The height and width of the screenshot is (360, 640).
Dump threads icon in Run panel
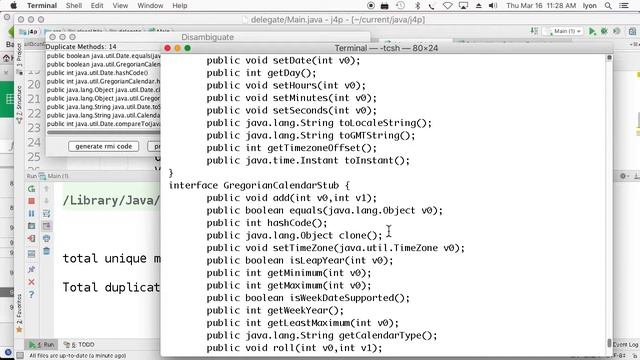31,226
